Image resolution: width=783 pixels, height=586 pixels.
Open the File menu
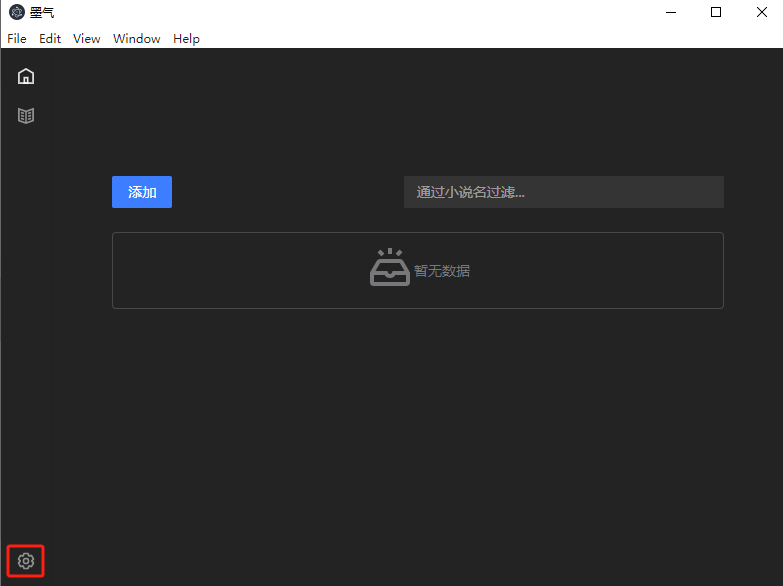(x=17, y=38)
